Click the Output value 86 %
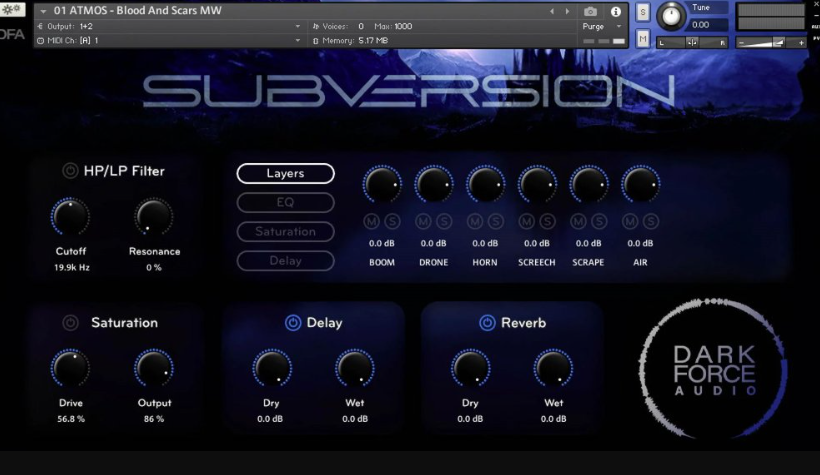 154,419
